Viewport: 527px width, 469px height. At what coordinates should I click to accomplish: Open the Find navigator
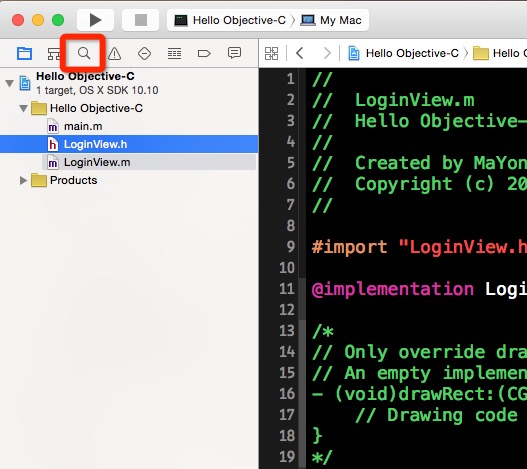pos(84,53)
